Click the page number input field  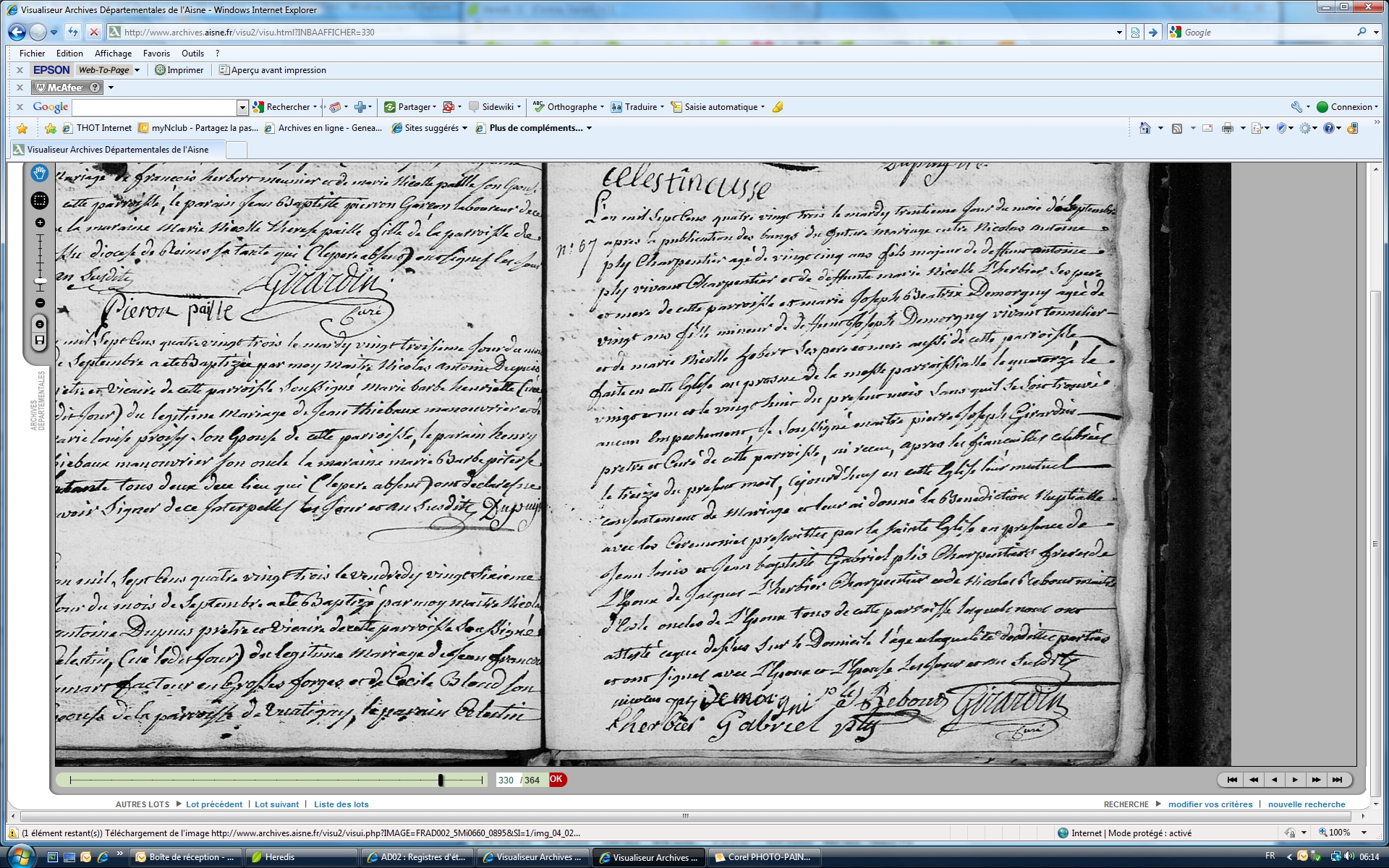pos(506,780)
